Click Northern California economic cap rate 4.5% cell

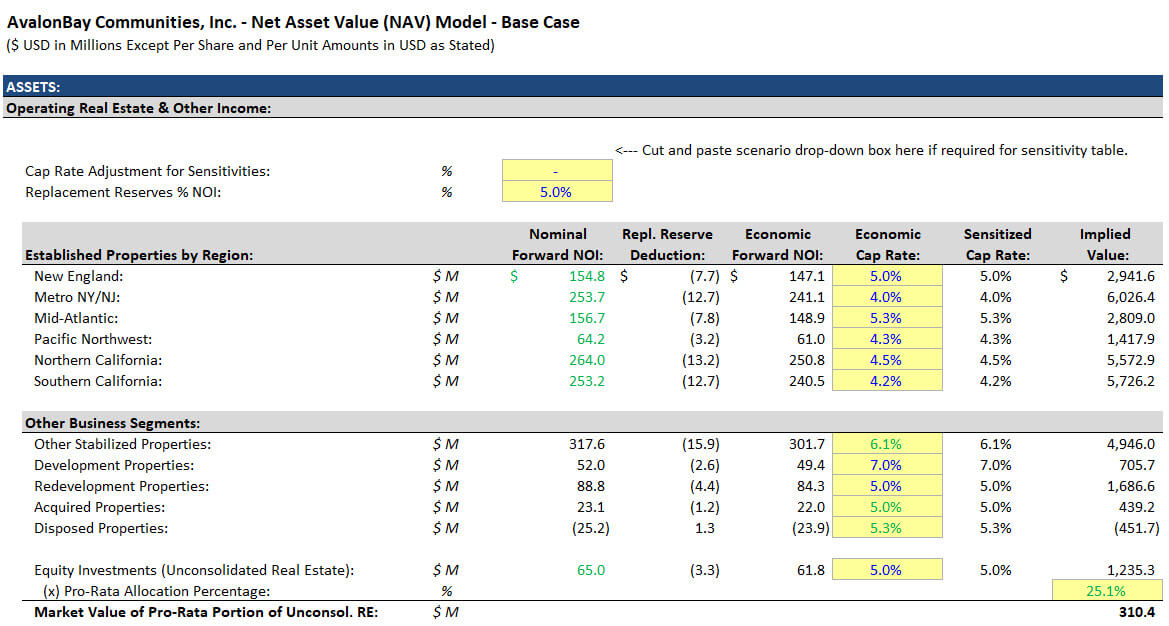886,359
